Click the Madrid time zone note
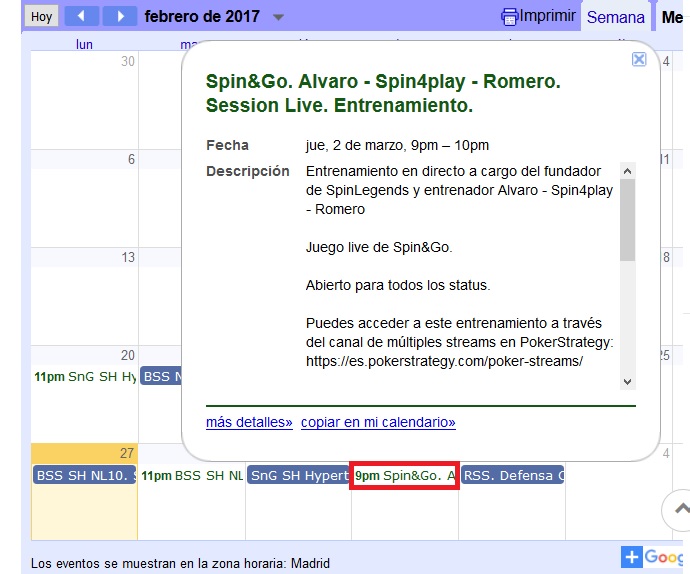The width and height of the screenshot is (690, 574). point(180,563)
